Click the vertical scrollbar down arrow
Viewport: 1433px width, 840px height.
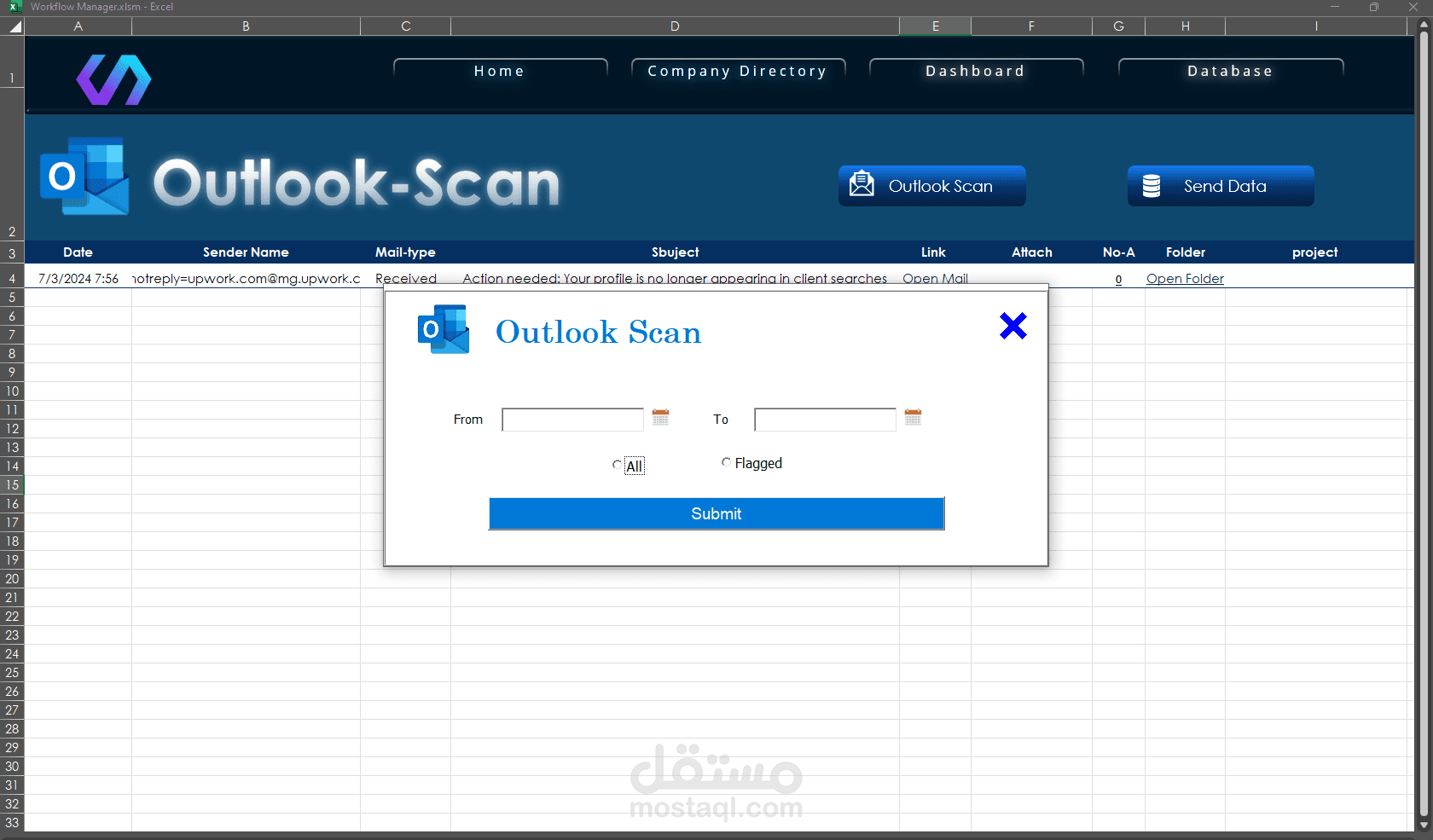tap(1424, 826)
